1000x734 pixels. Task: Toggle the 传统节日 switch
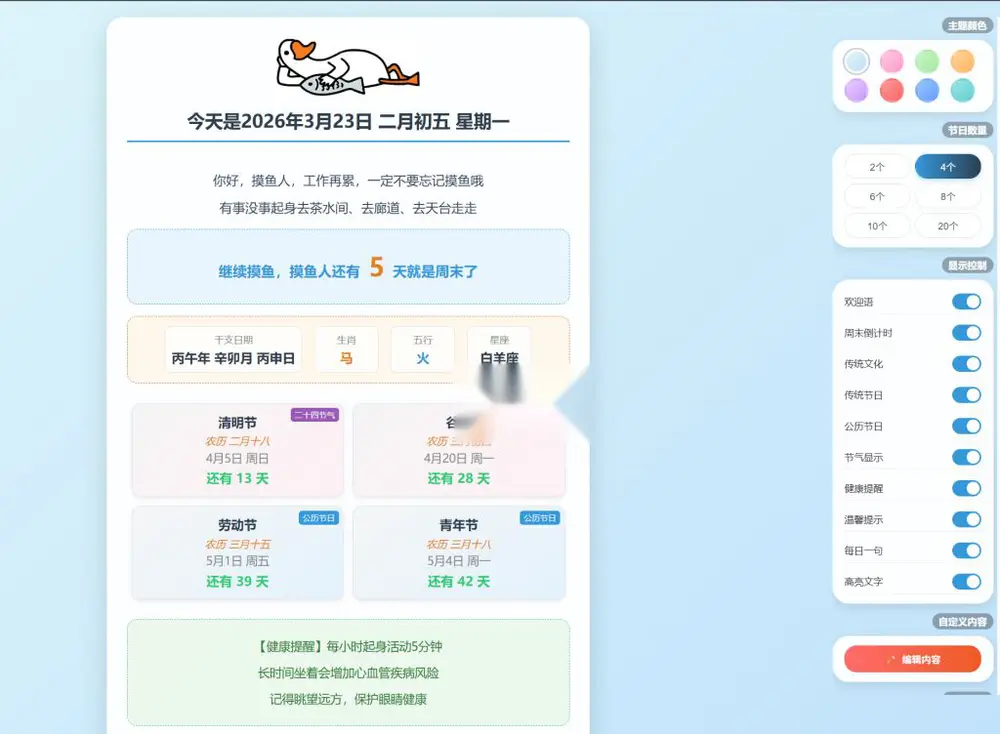pyautogui.click(x=966, y=395)
